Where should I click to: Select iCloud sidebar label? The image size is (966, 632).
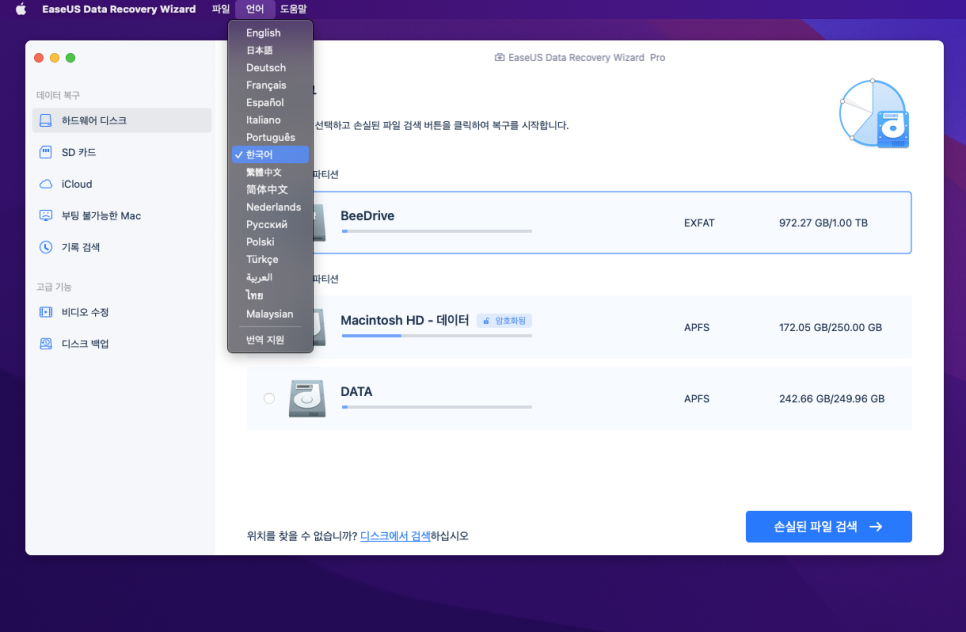point(76,184)
